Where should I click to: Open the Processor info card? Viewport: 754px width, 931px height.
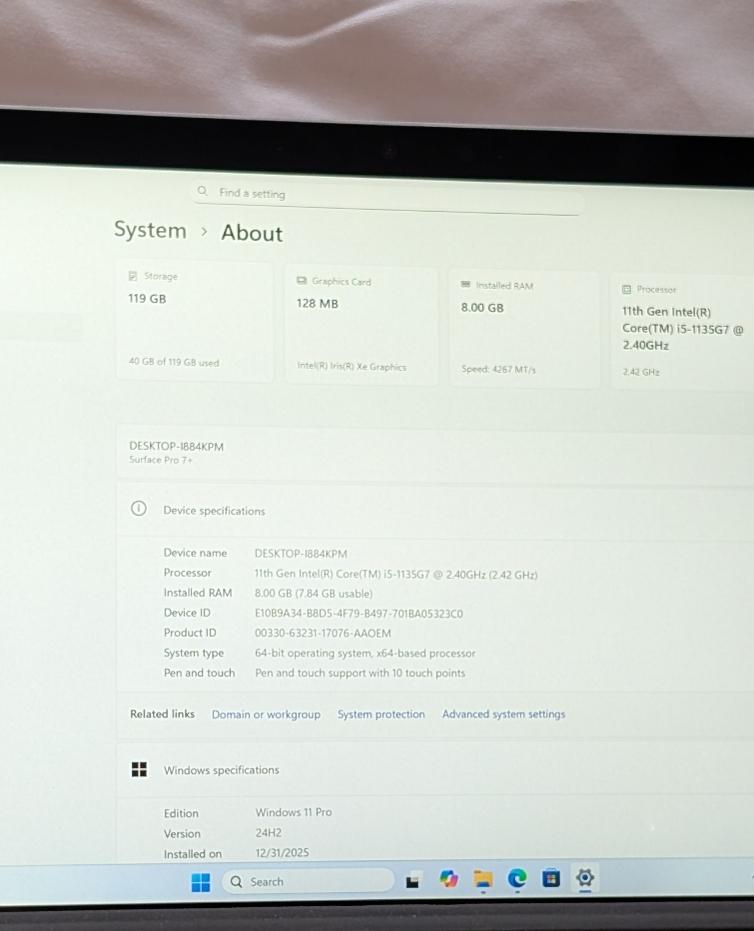click(x=683, y=331)
